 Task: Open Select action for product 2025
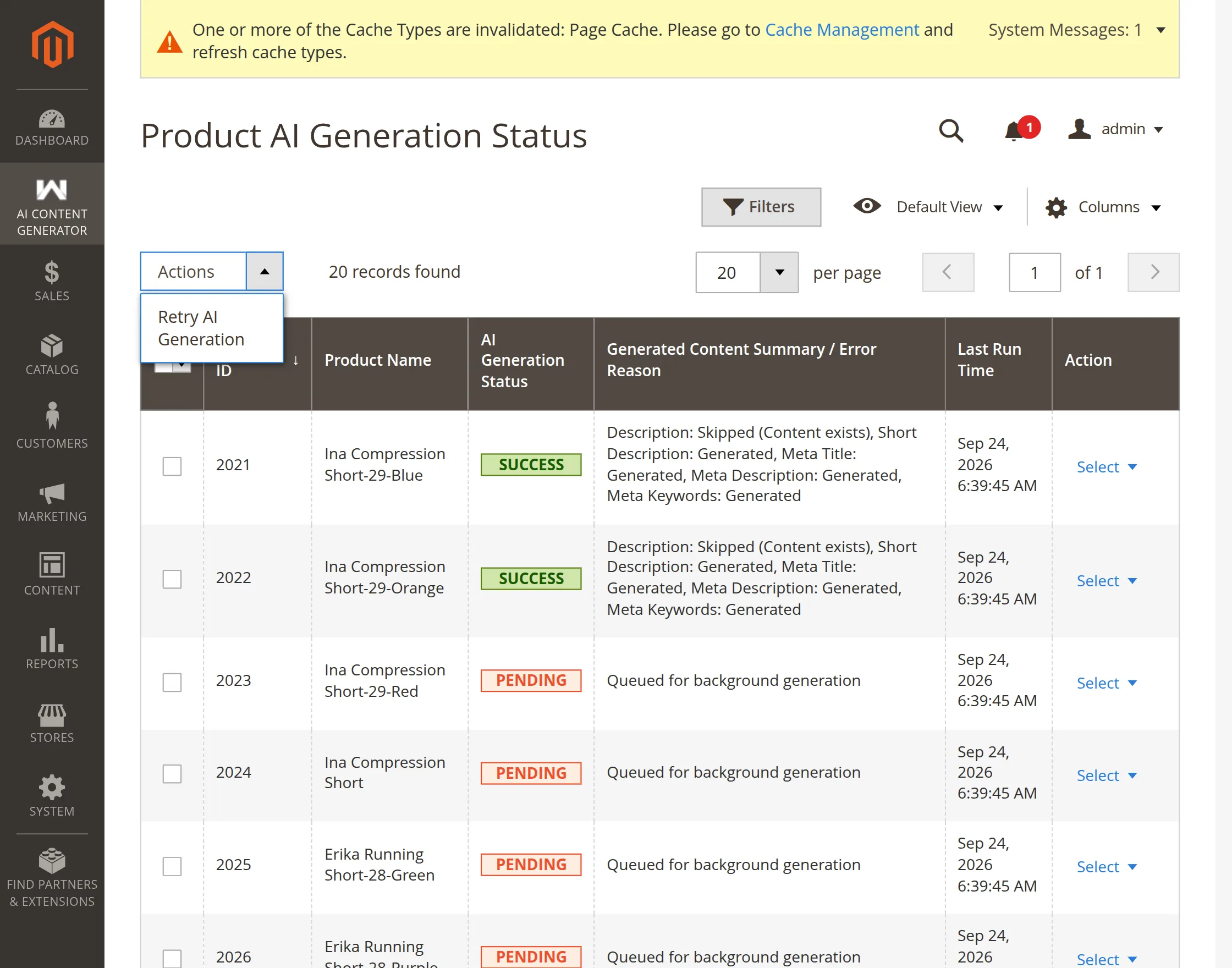[x=1106, y=867]
